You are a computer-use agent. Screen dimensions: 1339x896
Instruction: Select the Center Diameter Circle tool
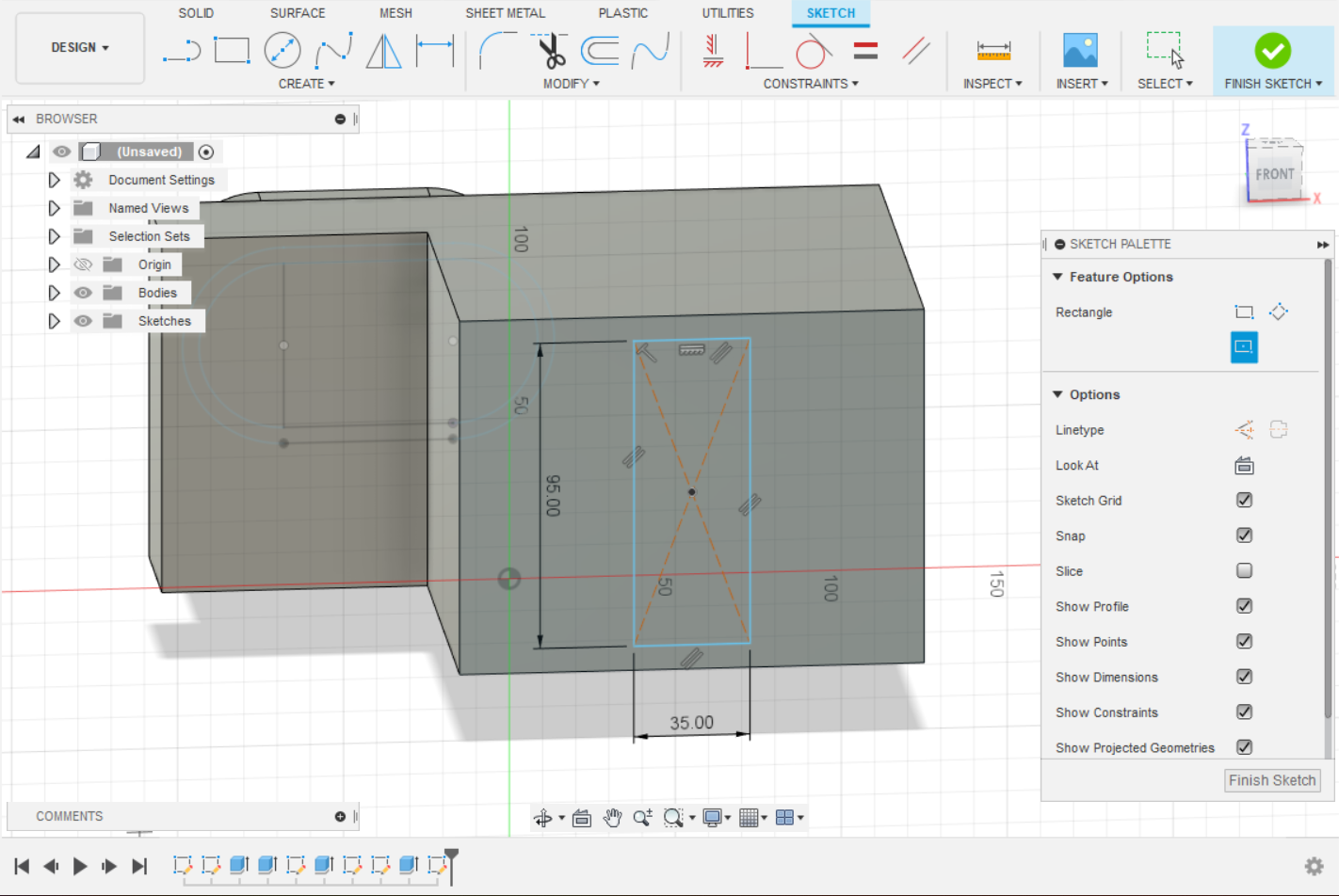tap(282, 50)
